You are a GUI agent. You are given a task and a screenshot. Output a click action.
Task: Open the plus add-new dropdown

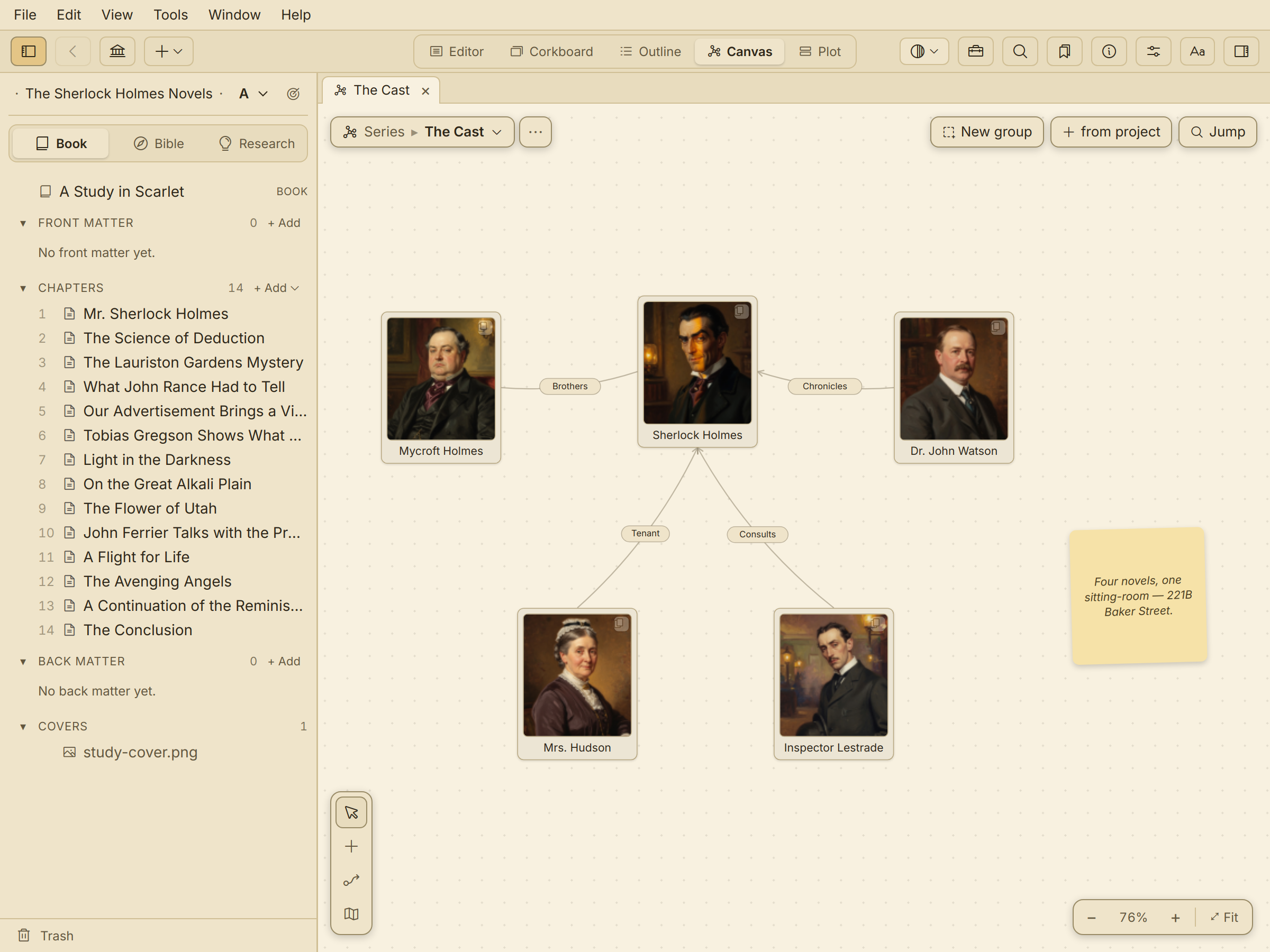pos(168,52)
